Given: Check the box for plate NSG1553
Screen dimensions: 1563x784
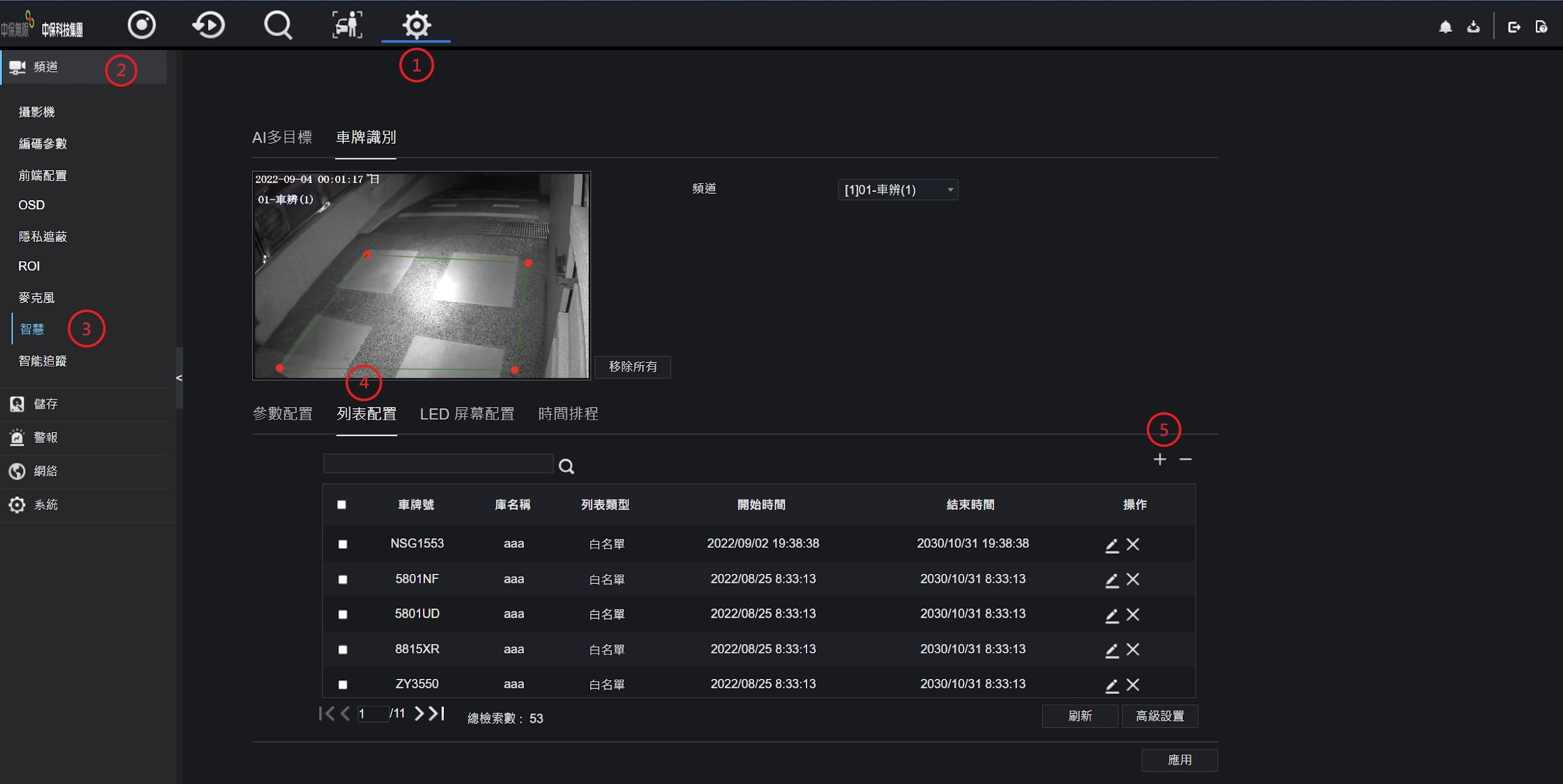Looking at the screenshot, I should click(x=343, y=544).
